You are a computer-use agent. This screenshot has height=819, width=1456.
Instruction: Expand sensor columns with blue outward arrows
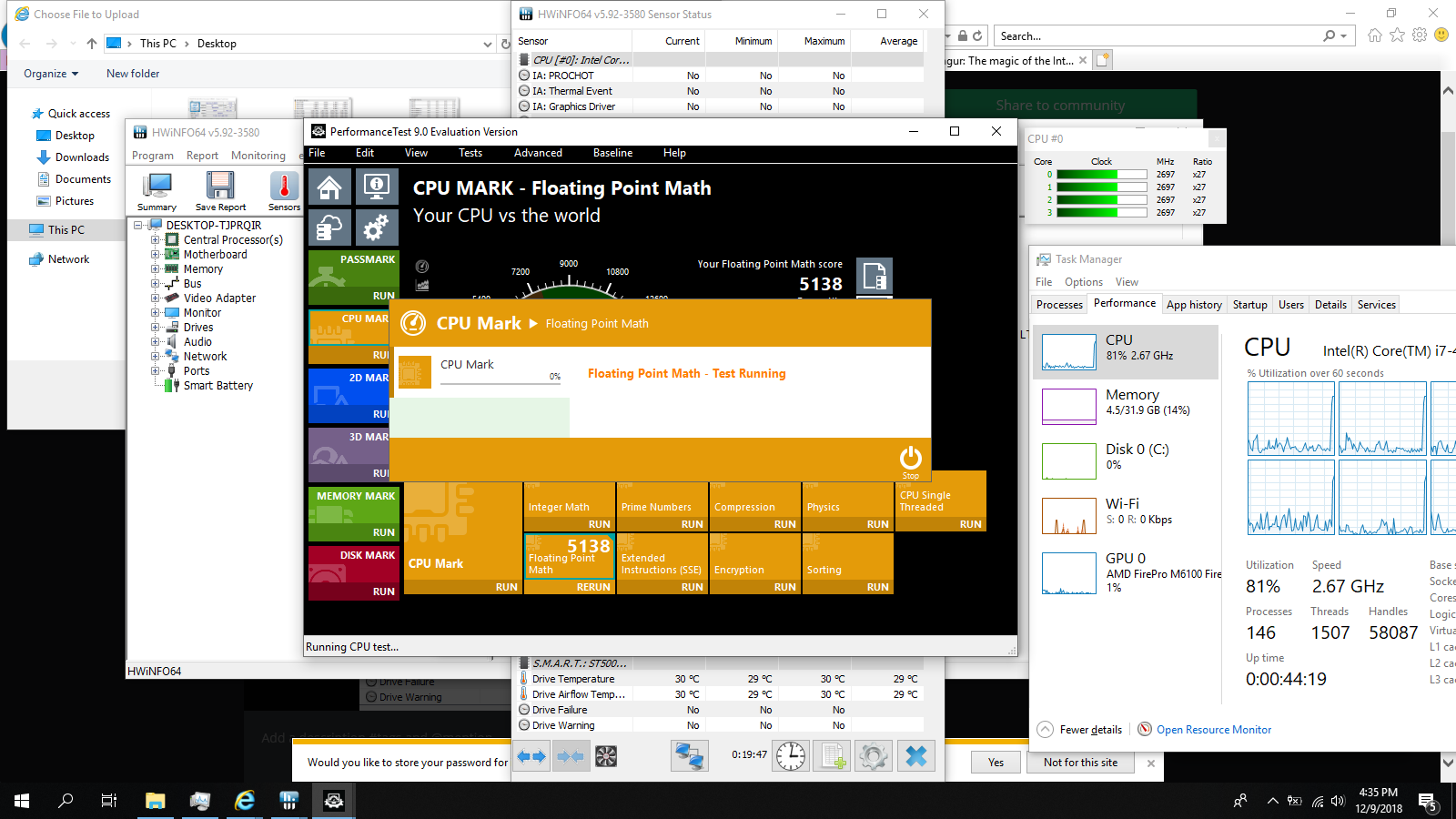pyautogui.click(x=531, y=756)
